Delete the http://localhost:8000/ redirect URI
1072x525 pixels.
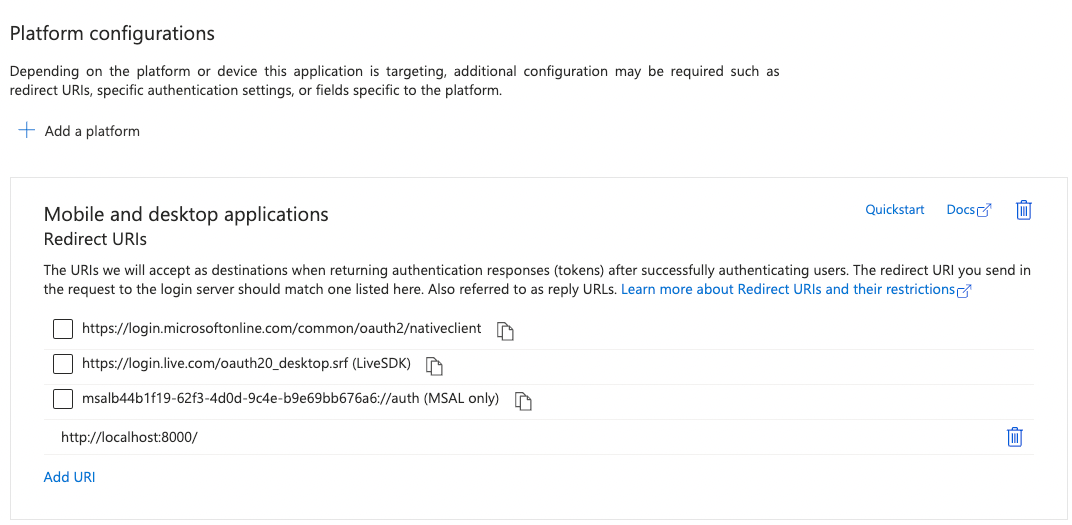tap(1014, 437)
